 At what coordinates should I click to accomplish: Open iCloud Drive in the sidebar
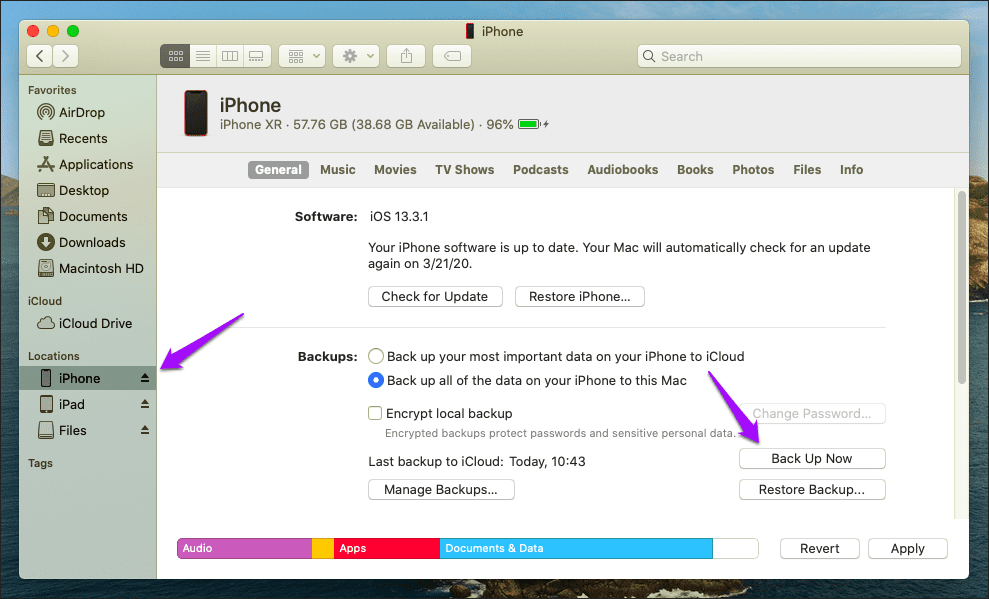88,323
